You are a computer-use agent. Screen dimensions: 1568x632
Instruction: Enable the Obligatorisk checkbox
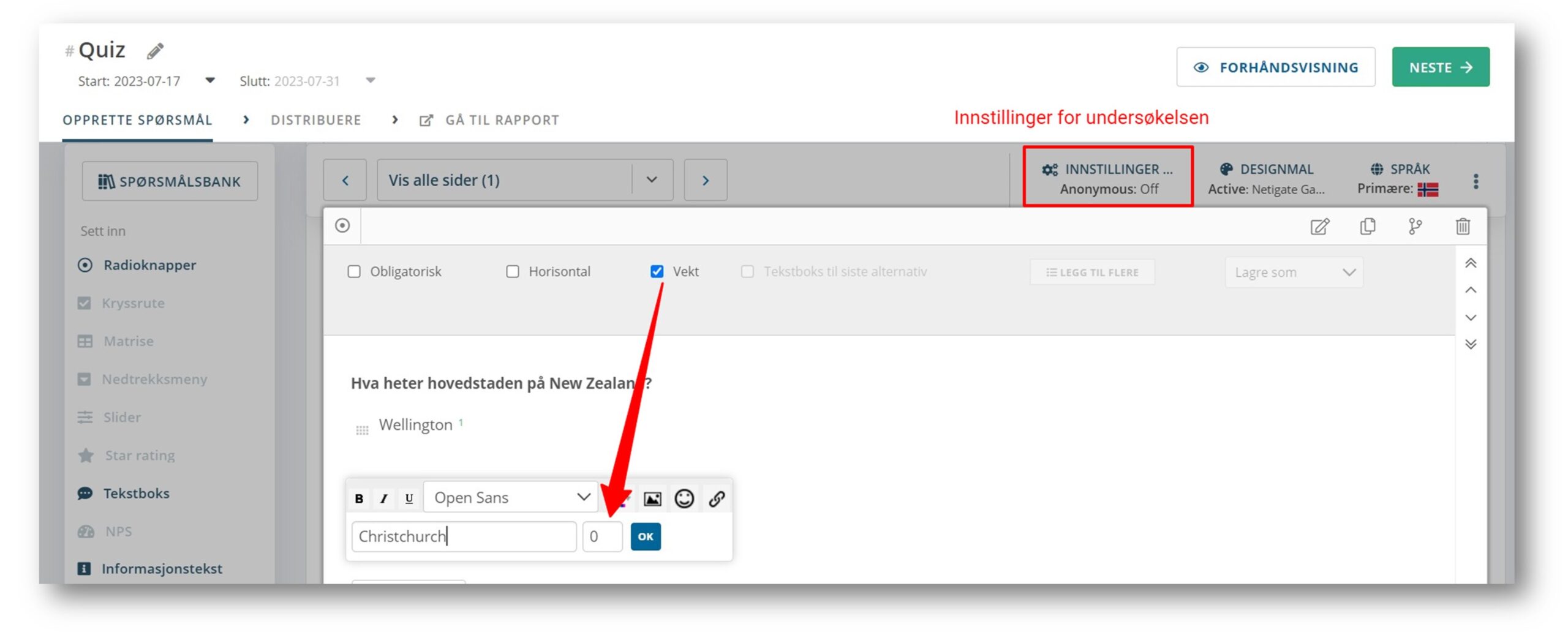354,271
